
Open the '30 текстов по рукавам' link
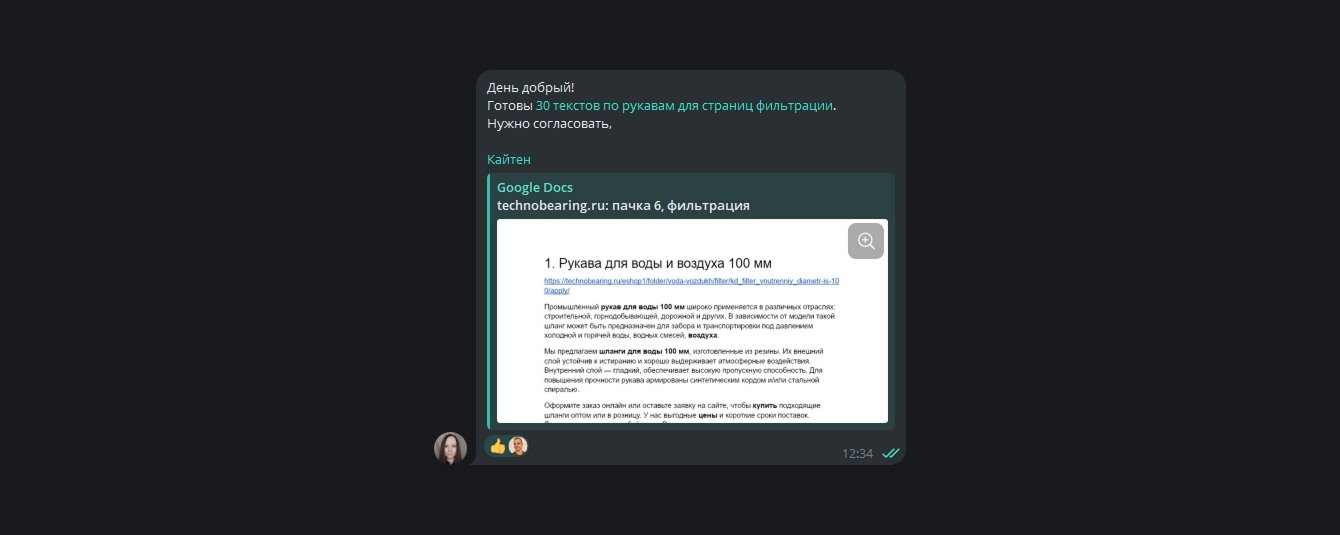point(684,106)
